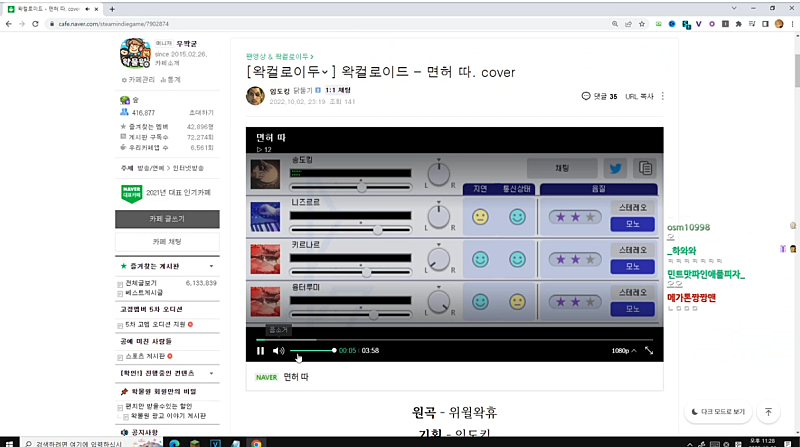The width and height of the screenshot is (800, 447).
Task: Select the 통신상태 header tab
Action: 517,189
